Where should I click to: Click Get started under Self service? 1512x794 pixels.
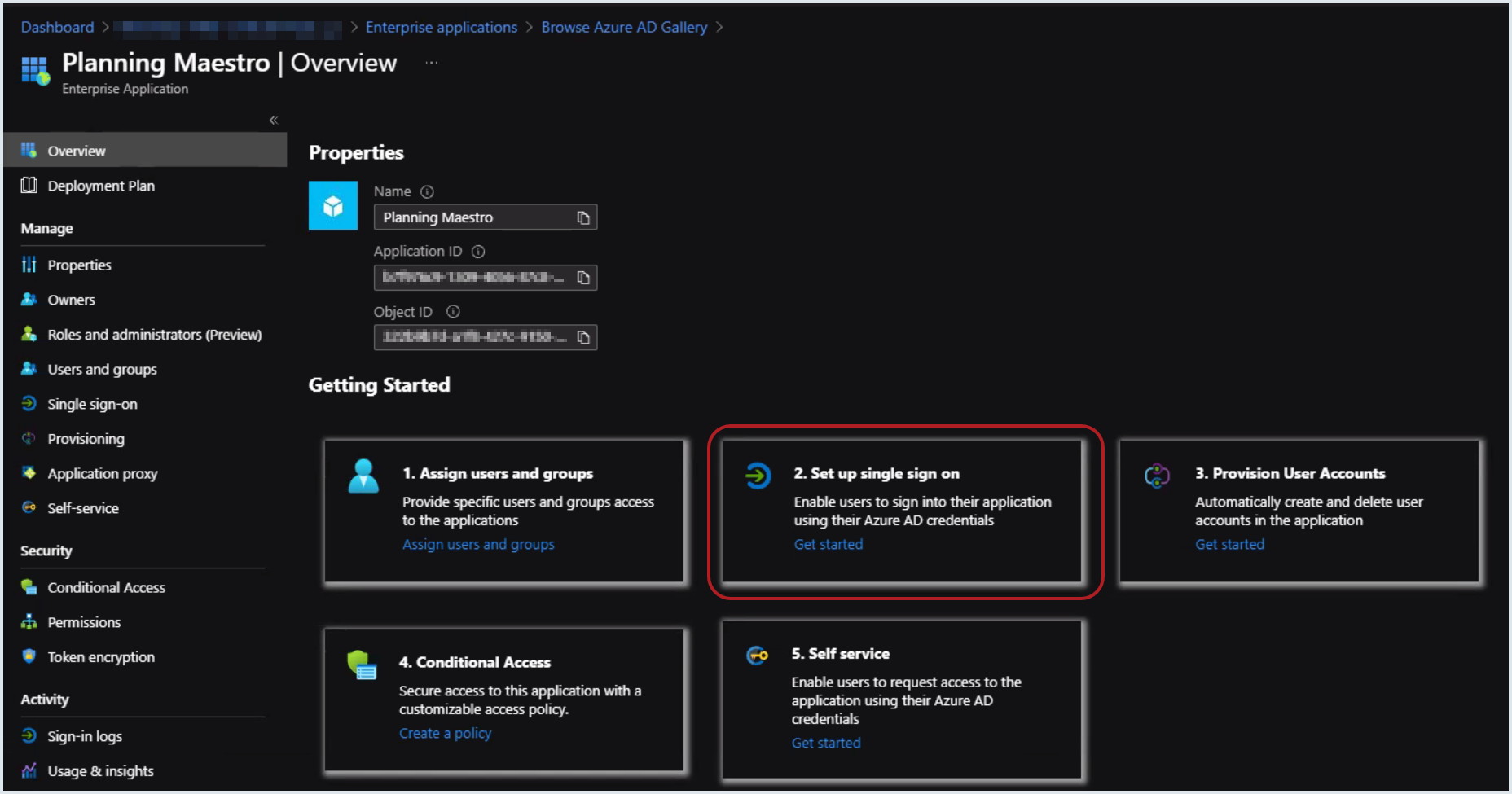tap(826, 743)
